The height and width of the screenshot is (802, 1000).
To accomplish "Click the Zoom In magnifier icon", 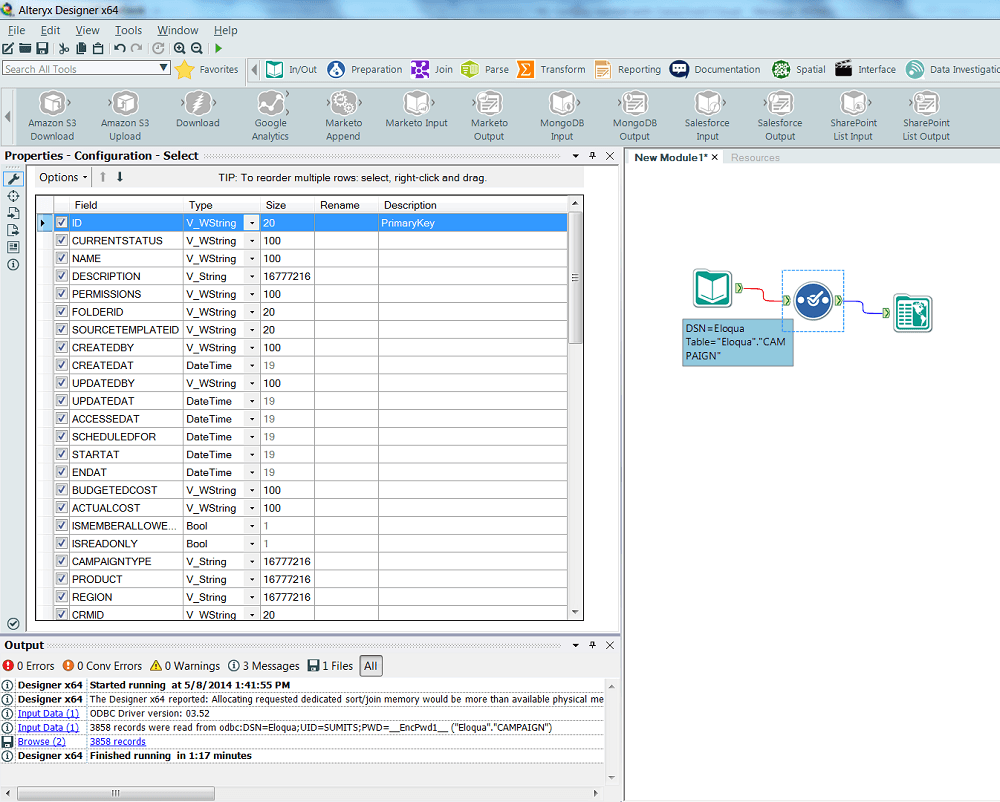I will 180,48.
